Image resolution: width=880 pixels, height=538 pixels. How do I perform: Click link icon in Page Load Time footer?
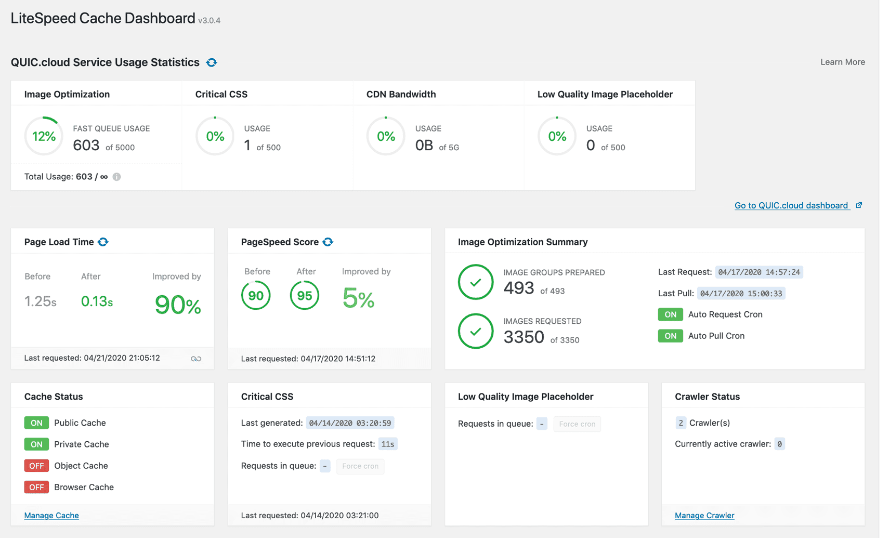pos(196,358)
